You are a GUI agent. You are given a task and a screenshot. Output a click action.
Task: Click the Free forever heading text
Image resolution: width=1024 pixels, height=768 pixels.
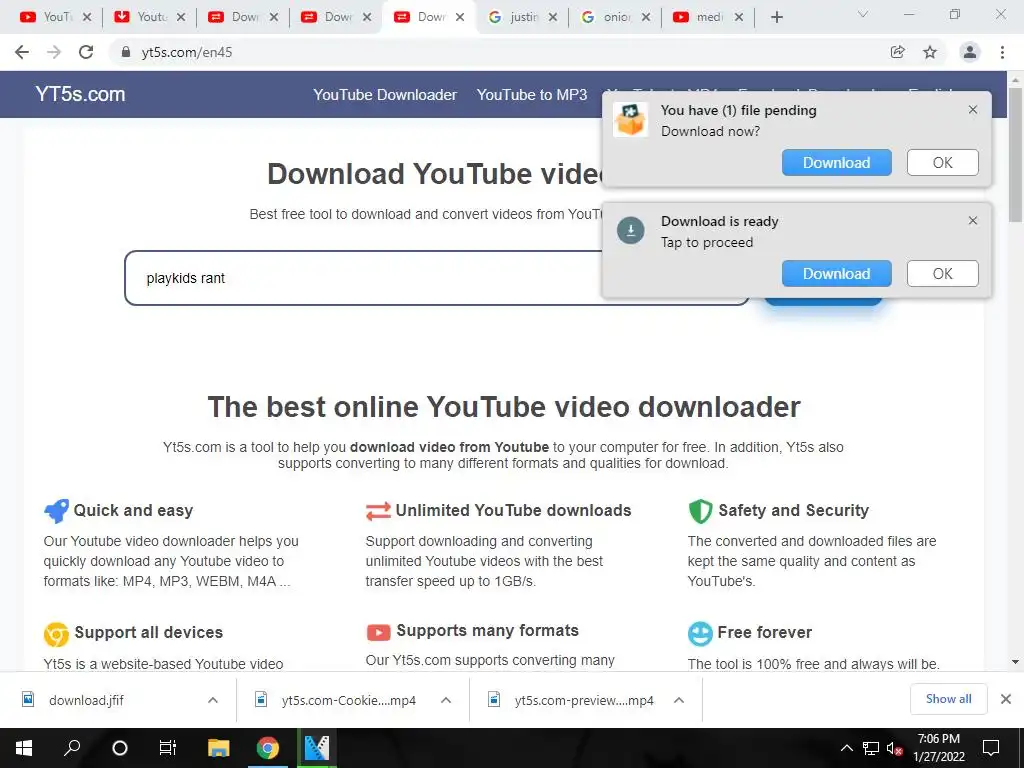(765, 632)
